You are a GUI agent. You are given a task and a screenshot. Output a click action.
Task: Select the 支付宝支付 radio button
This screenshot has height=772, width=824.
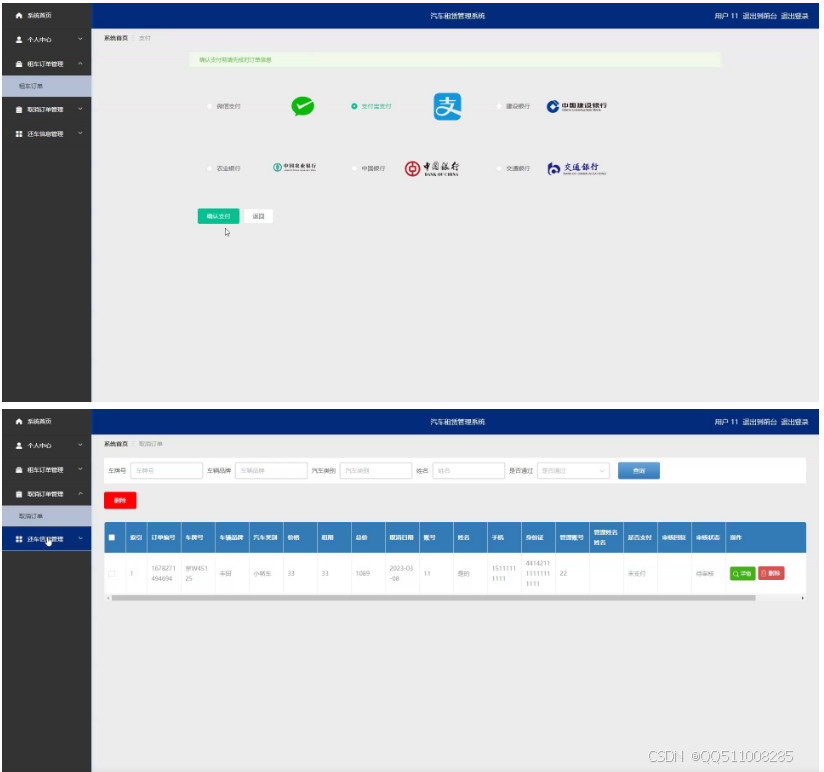tap(354, 106)
